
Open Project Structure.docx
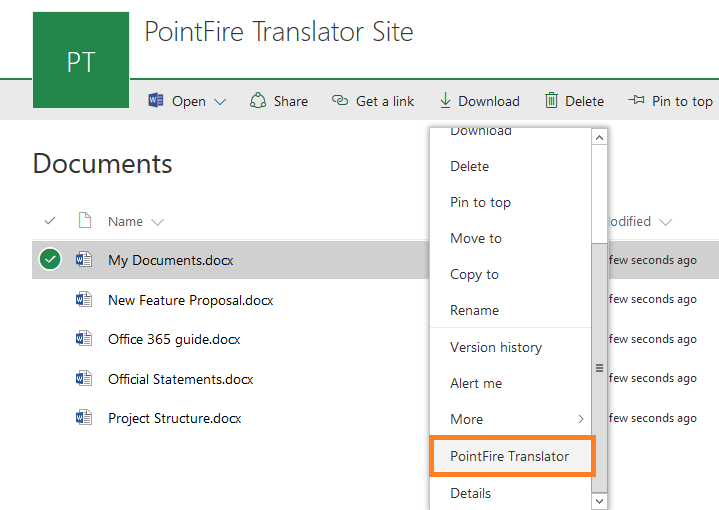click(175, 418)
